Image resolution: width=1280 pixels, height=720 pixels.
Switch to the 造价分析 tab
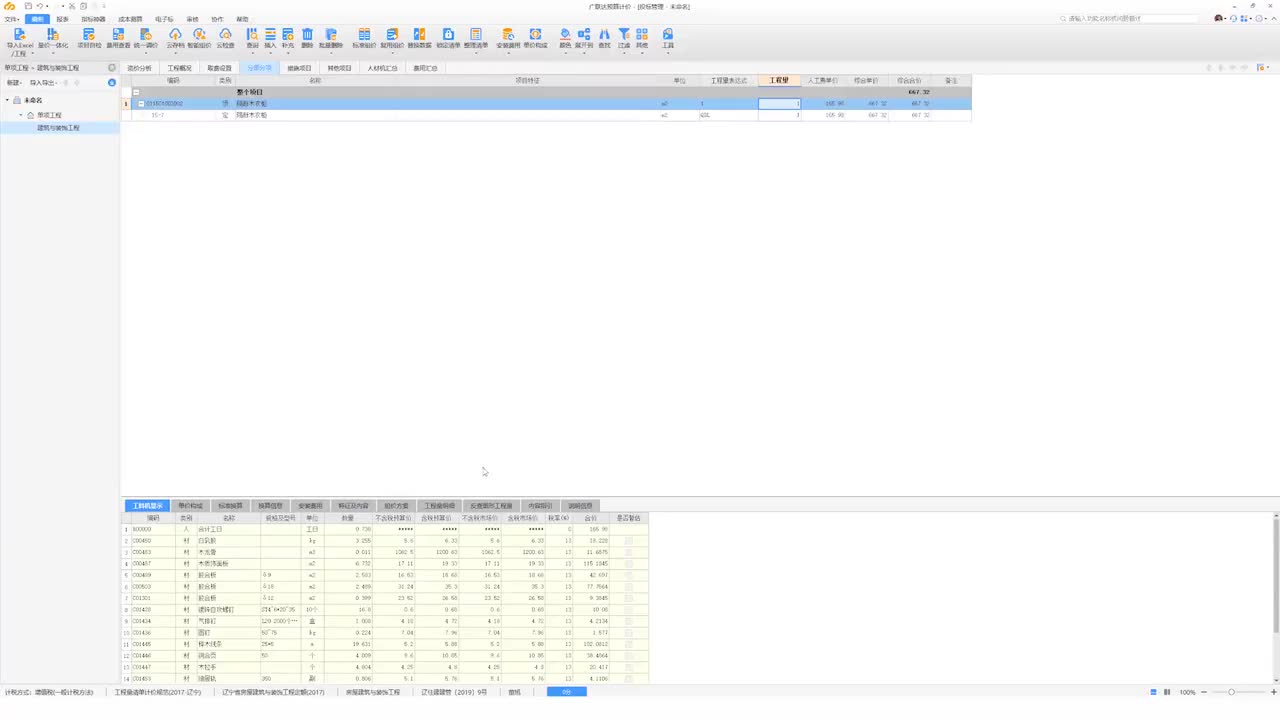coord(140,68)
